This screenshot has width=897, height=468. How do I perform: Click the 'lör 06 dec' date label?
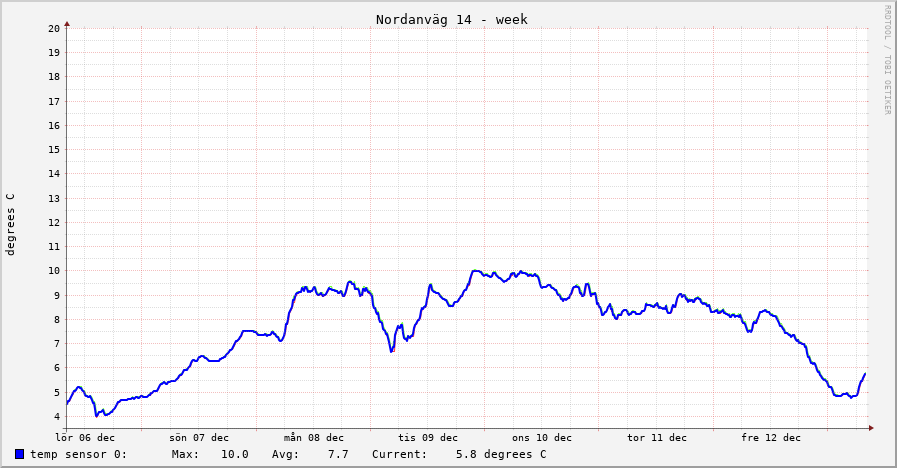point(85,437)
